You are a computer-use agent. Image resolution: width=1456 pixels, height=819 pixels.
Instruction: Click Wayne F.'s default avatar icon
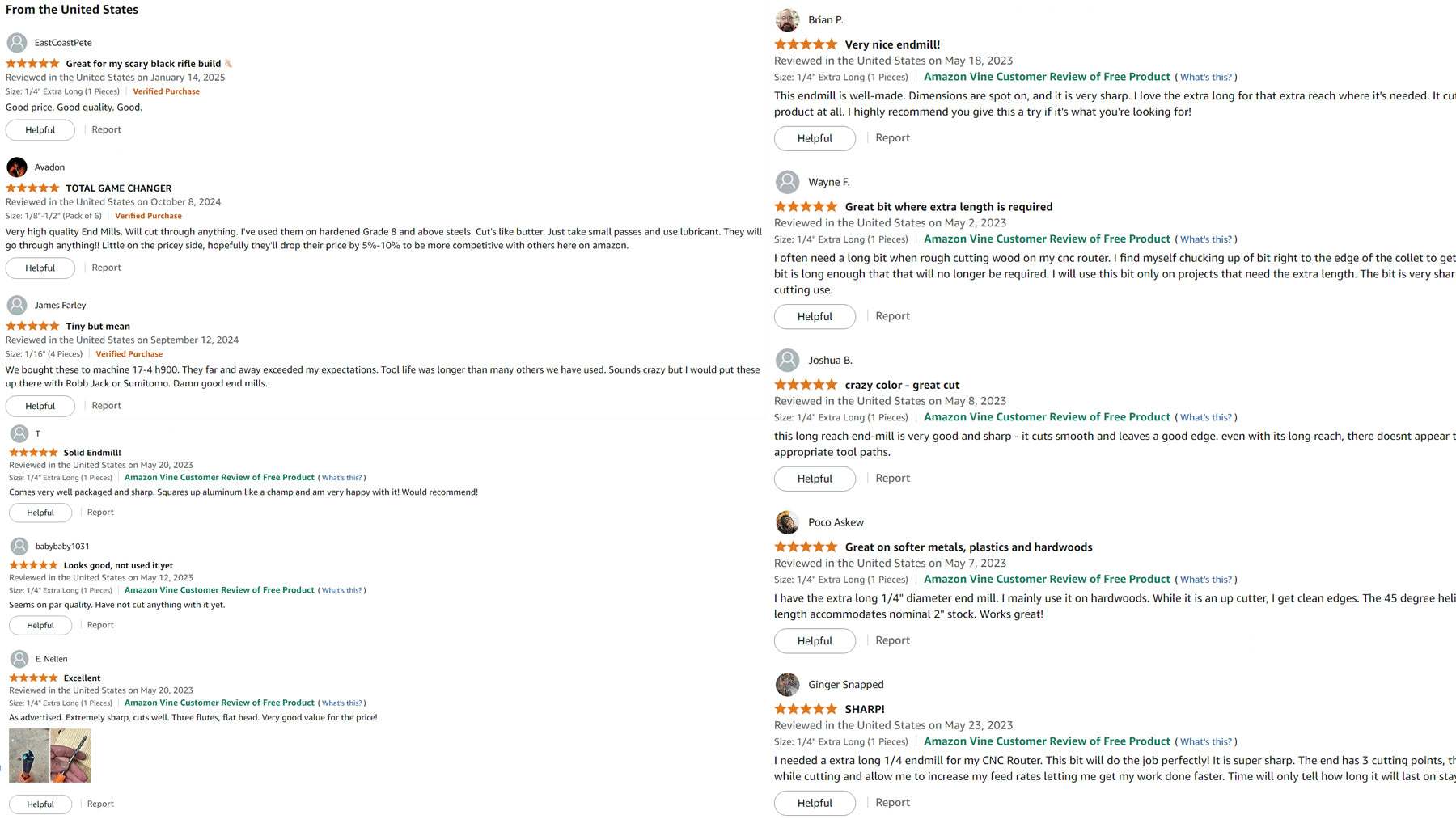(x=787, y=183)
